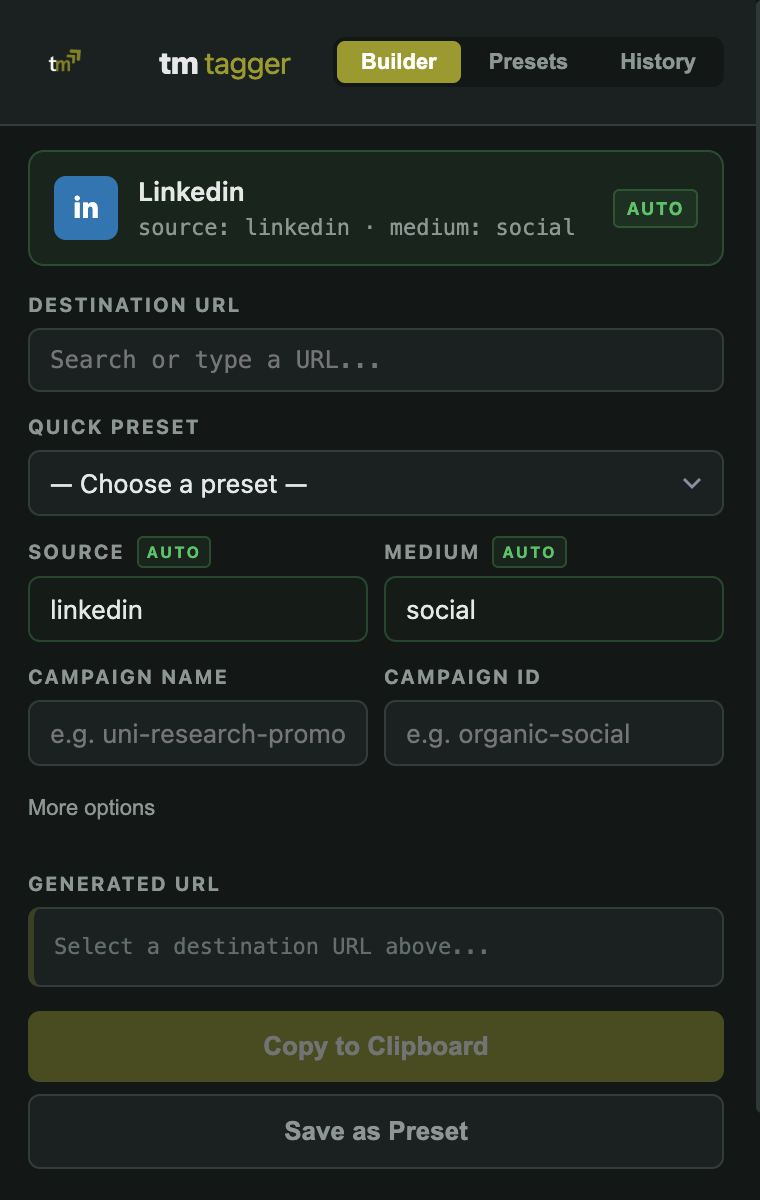Focus the Destination URL search field
760x1200 pixels.
point(376,360)
